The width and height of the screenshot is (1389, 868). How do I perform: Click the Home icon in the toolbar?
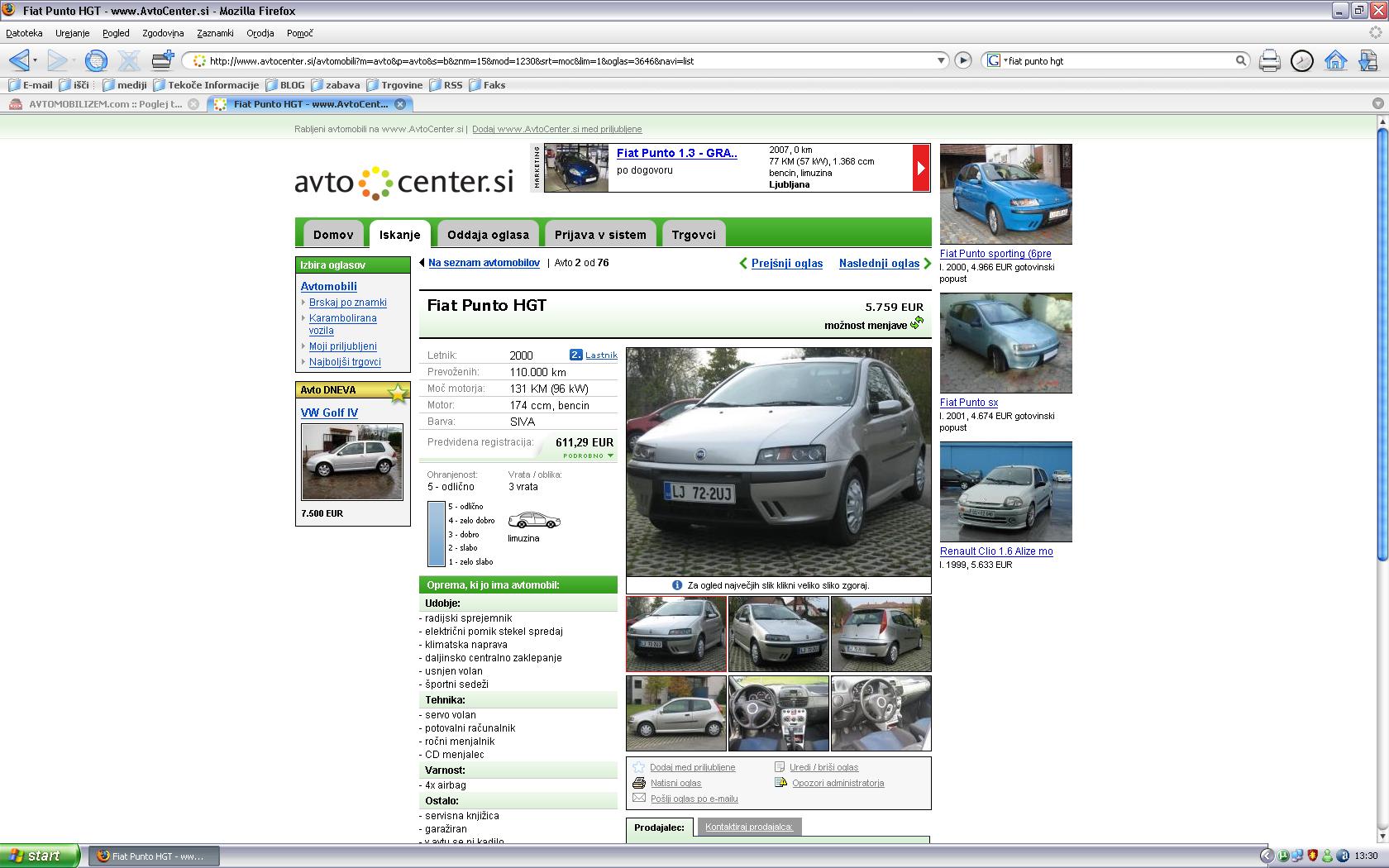tap(1335, 60)
